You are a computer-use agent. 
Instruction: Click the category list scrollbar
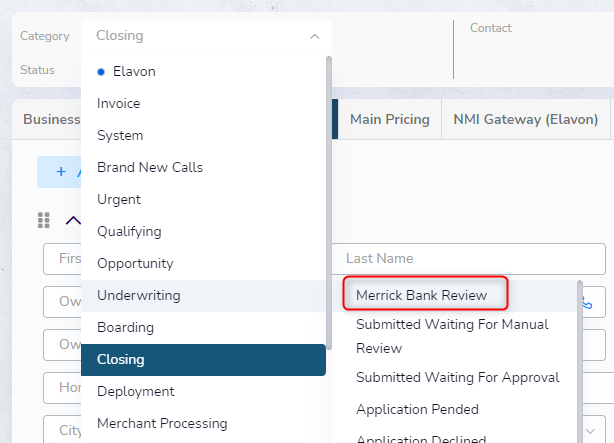pyautogui.click(x=329, y=200)
